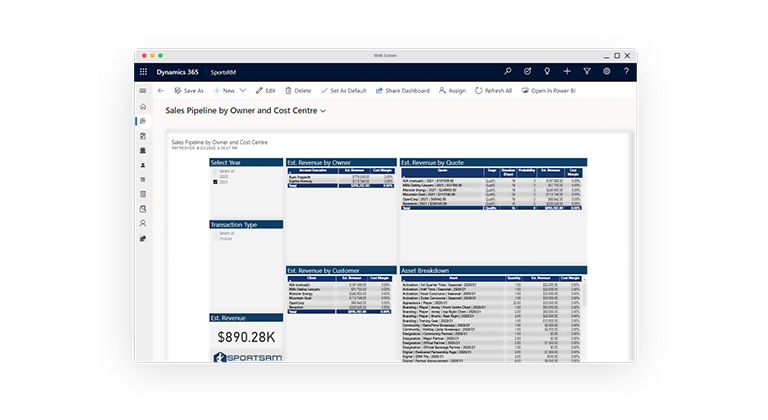Click the Assign command
The image size is (768, 420).
(x=452, y=91)
